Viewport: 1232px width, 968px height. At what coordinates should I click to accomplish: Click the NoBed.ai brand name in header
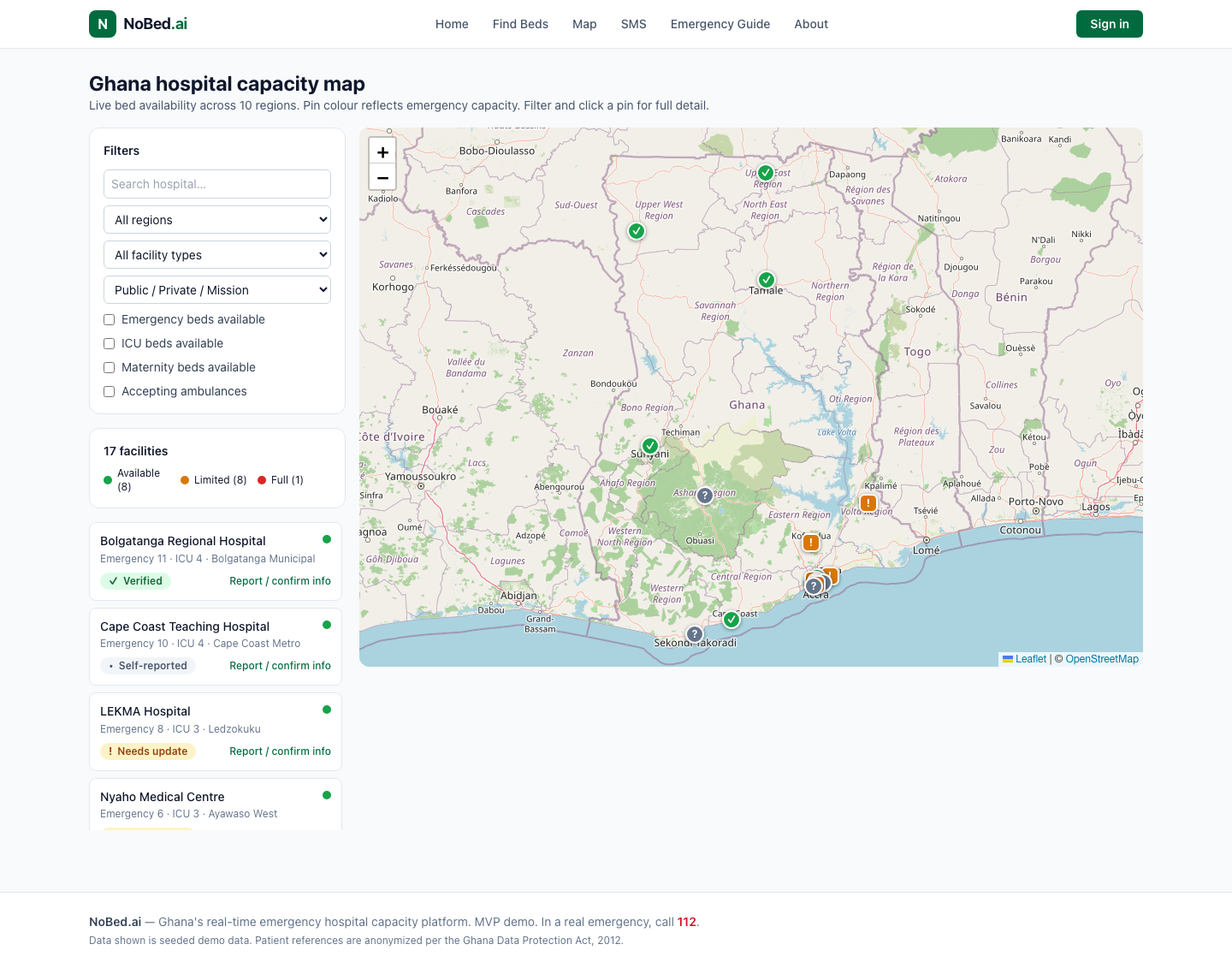click(x=156, y=24)
